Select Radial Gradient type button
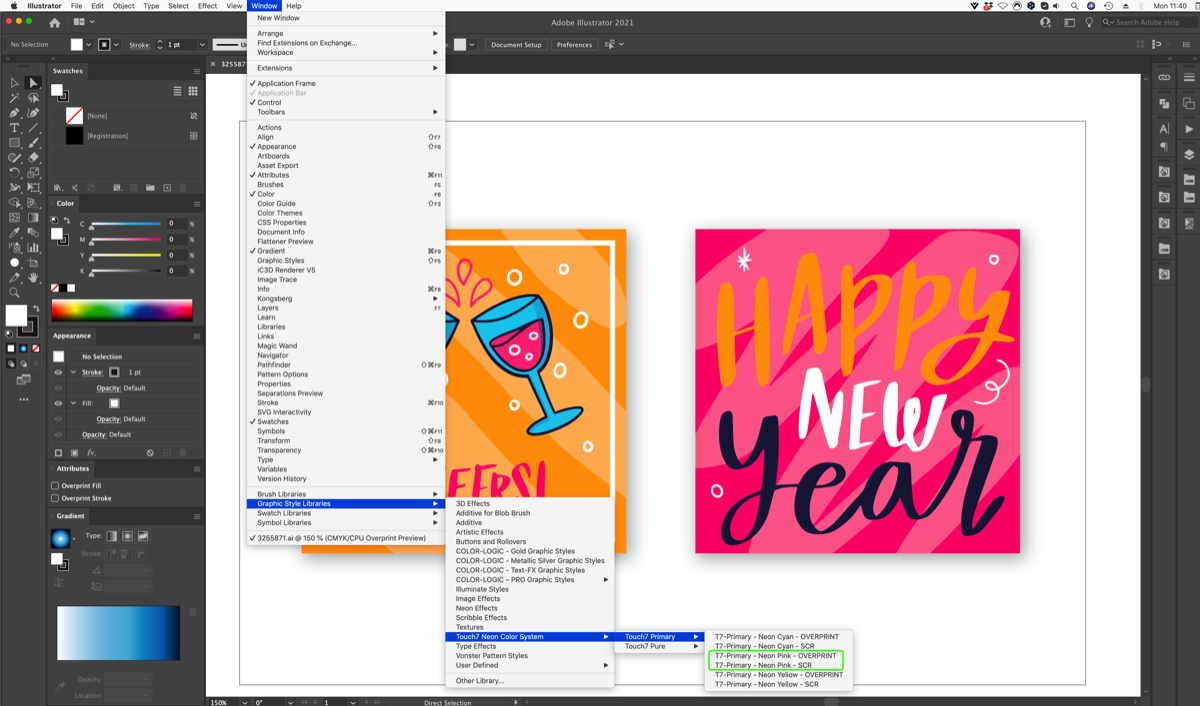Viewport: 1200px width, 706px height. (127, 536)
